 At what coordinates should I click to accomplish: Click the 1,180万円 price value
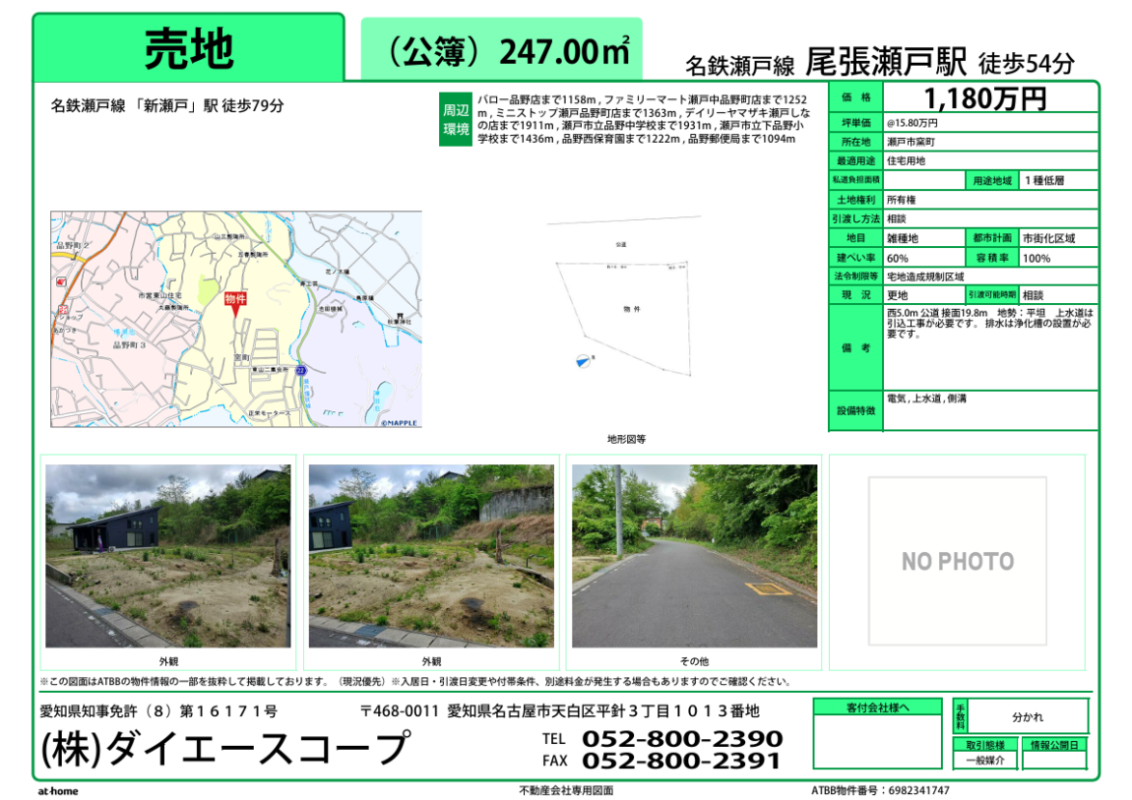pyautogui.click(x=985, y=98)
